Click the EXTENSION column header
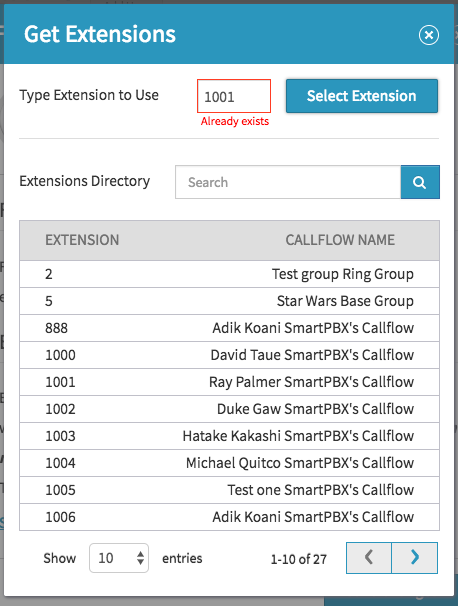Image resolution: width=458 pixels, height=606 pixels. [x=82, y=240]
